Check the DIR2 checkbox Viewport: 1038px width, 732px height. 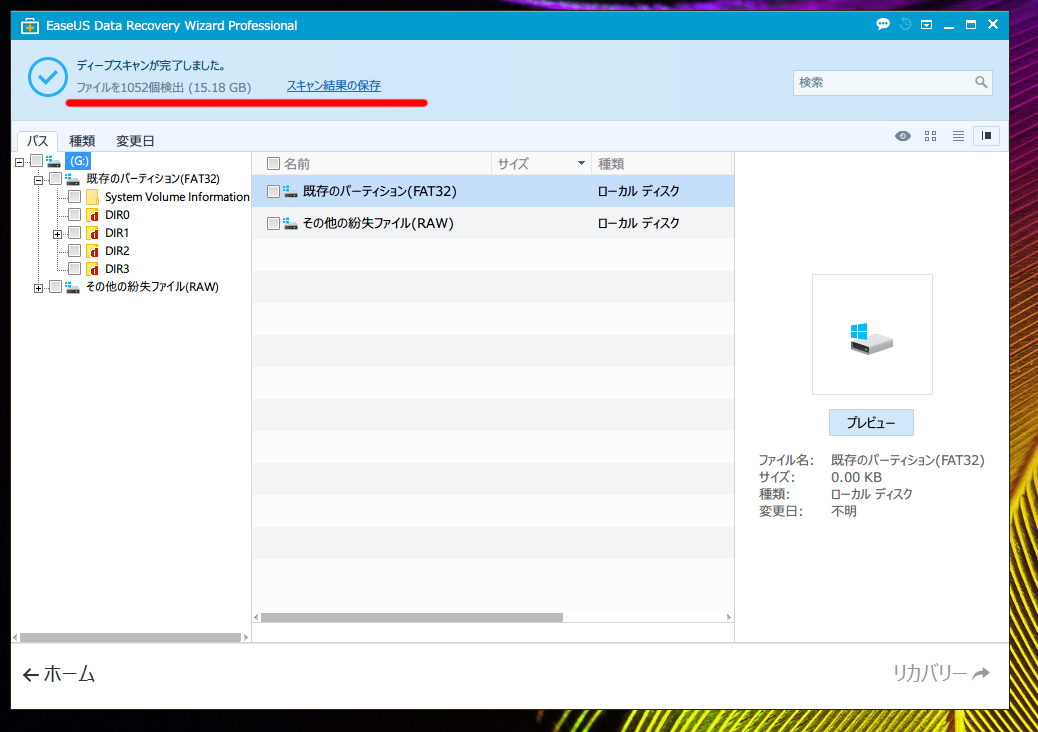tap(74, 251)
